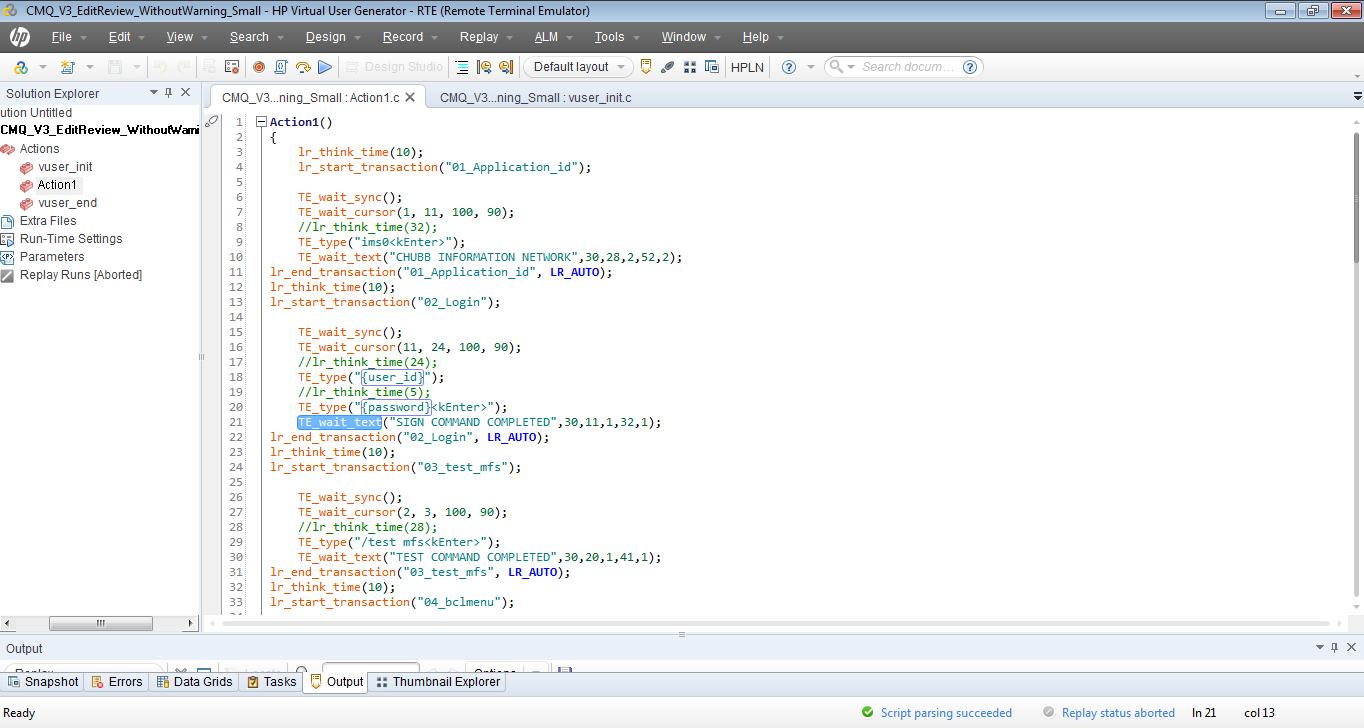Open the dropdown arrow next to New Script
Screen dimensions: 1364x728
(x=89, y=67)
